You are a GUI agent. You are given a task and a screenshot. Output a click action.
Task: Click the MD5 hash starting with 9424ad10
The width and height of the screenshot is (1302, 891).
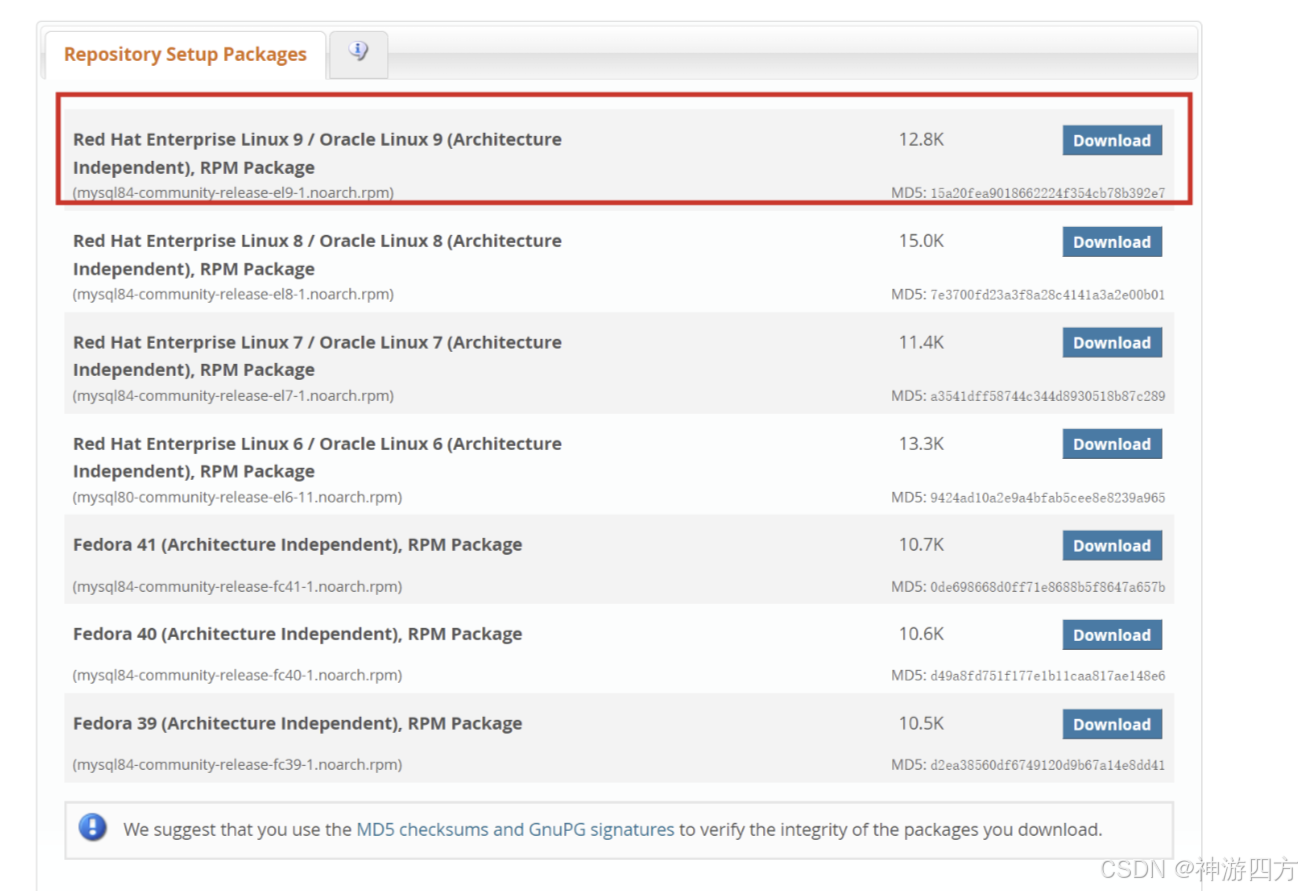[x=1047, y=497]
